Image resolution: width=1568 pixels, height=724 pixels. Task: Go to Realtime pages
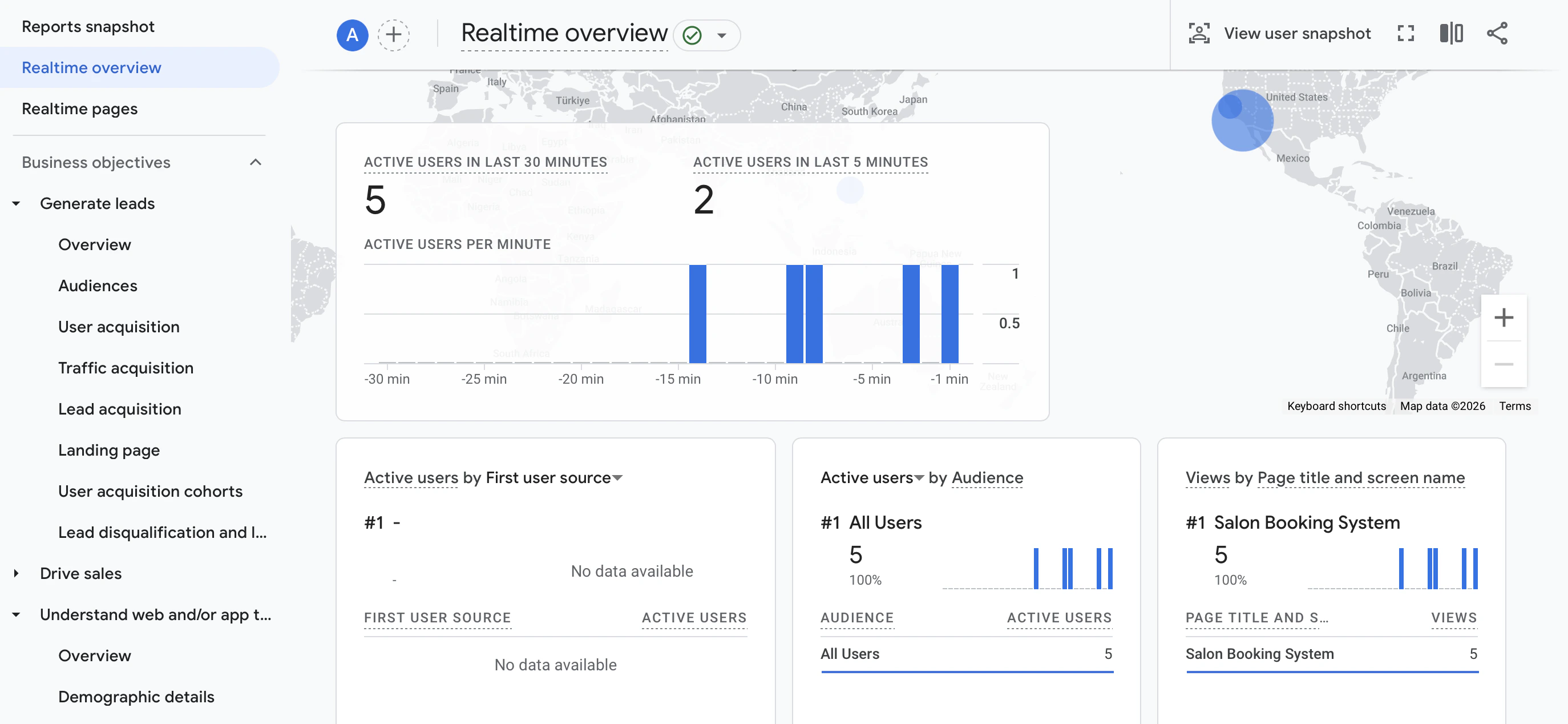point(80,109)
